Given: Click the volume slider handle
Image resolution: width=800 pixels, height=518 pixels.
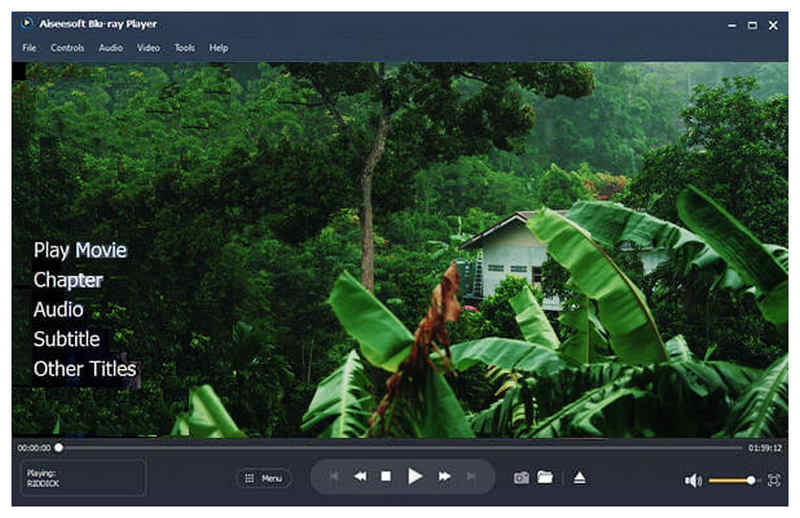Looking at the screenshot, I should [751, 481].
